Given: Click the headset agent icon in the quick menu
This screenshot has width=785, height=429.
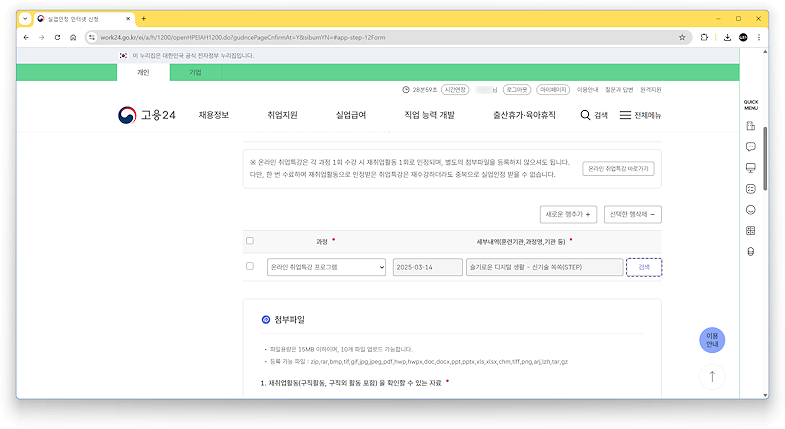Looking at the screenshot, I should (750, 252).
